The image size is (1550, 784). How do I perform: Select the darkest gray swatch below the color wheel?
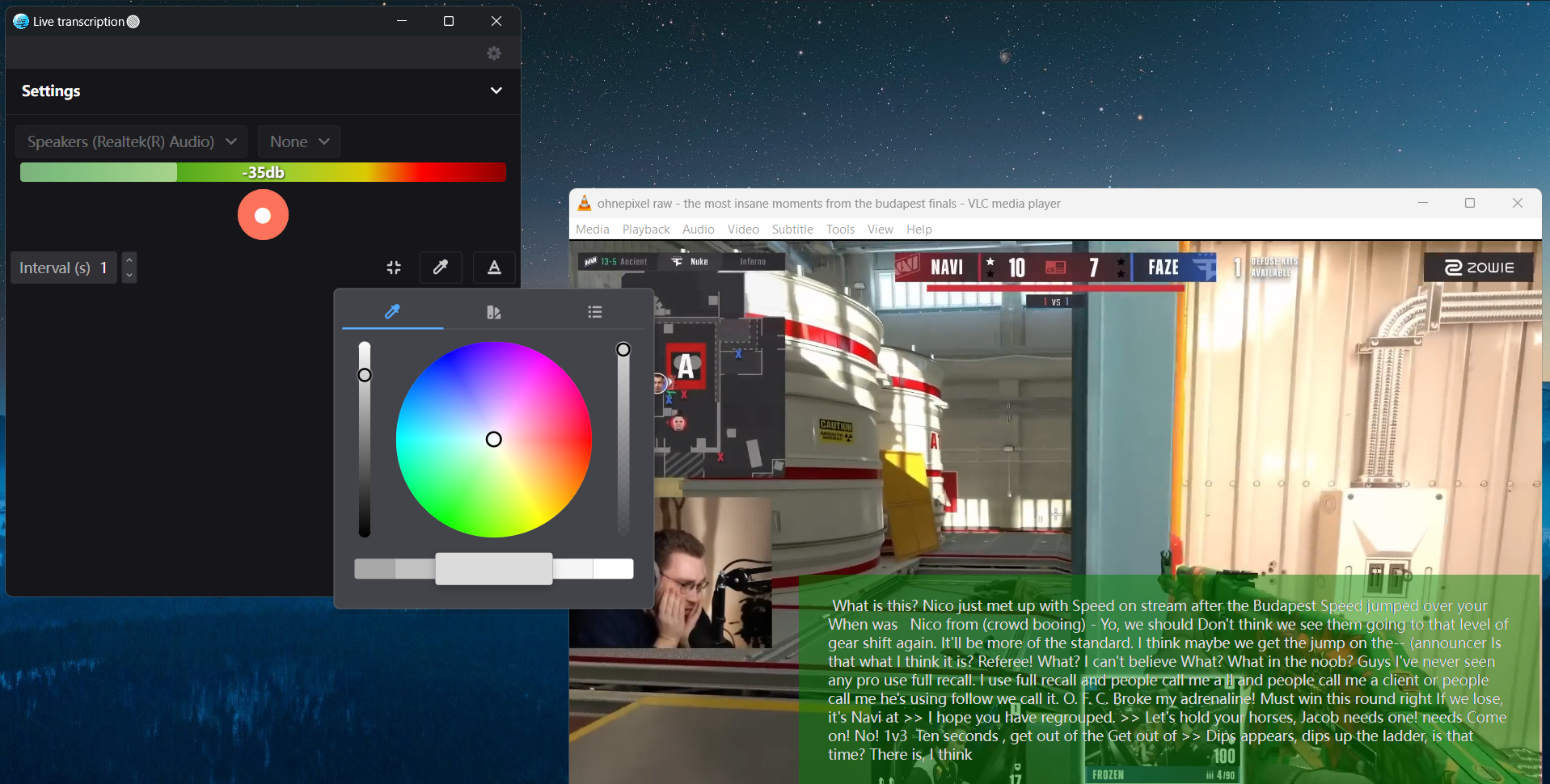click(374, 569)
